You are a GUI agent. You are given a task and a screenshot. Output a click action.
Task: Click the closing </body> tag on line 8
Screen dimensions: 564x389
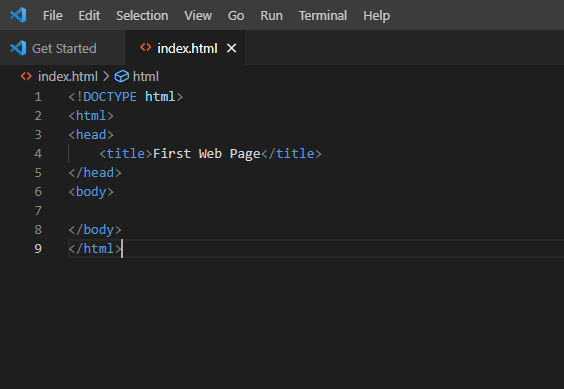95,230
